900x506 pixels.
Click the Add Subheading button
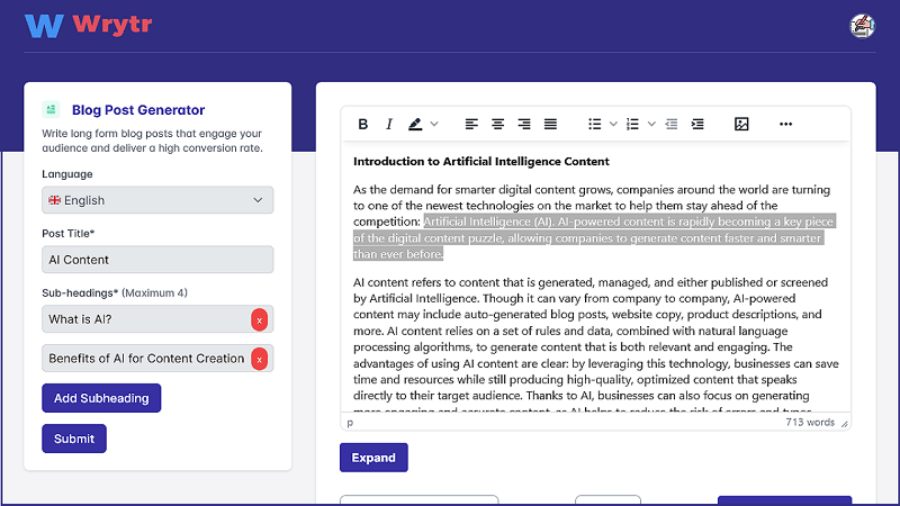pyautogui.click(x=102, y=398)
